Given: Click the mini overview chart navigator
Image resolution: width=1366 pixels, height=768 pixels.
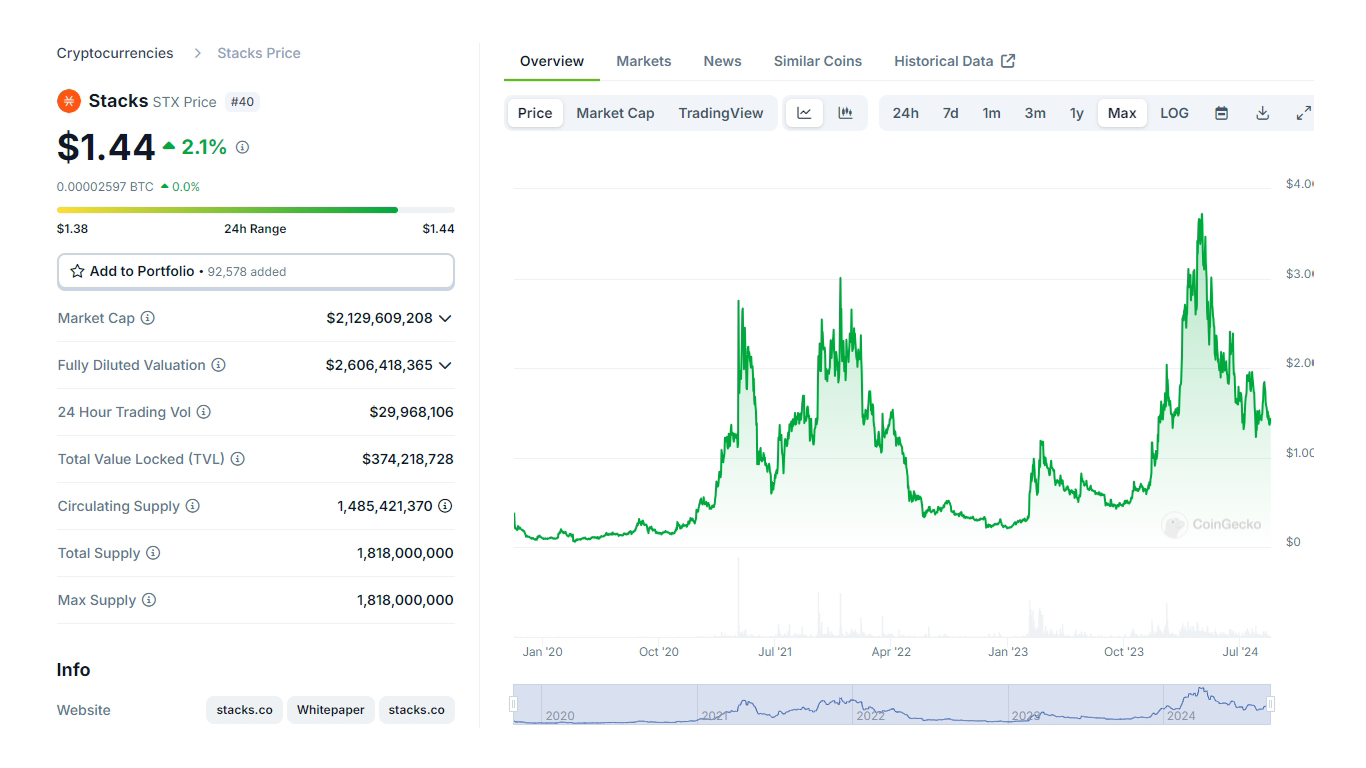Looking at the screenshot, I should point(892,704).
